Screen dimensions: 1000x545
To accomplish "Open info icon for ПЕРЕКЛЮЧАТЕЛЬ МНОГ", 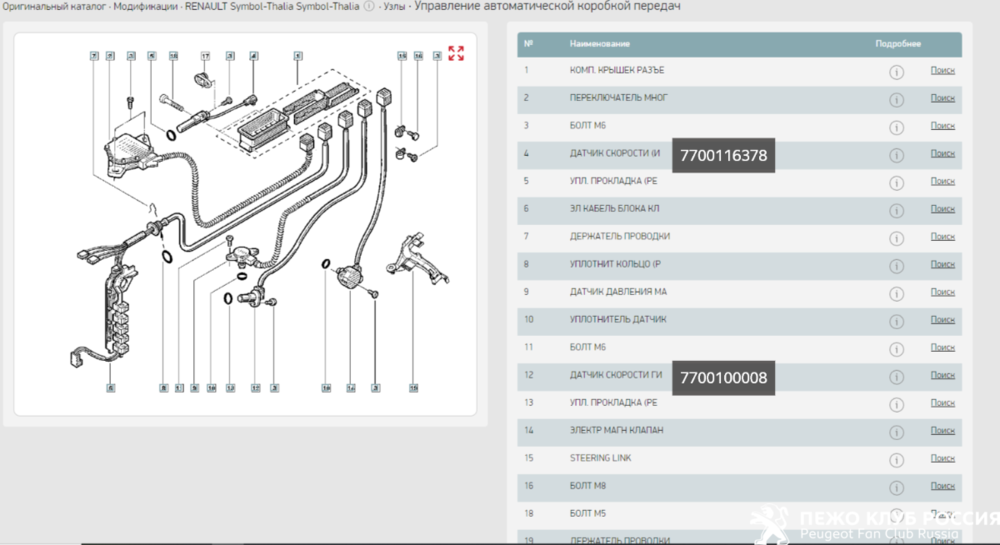I will [896, 100].
